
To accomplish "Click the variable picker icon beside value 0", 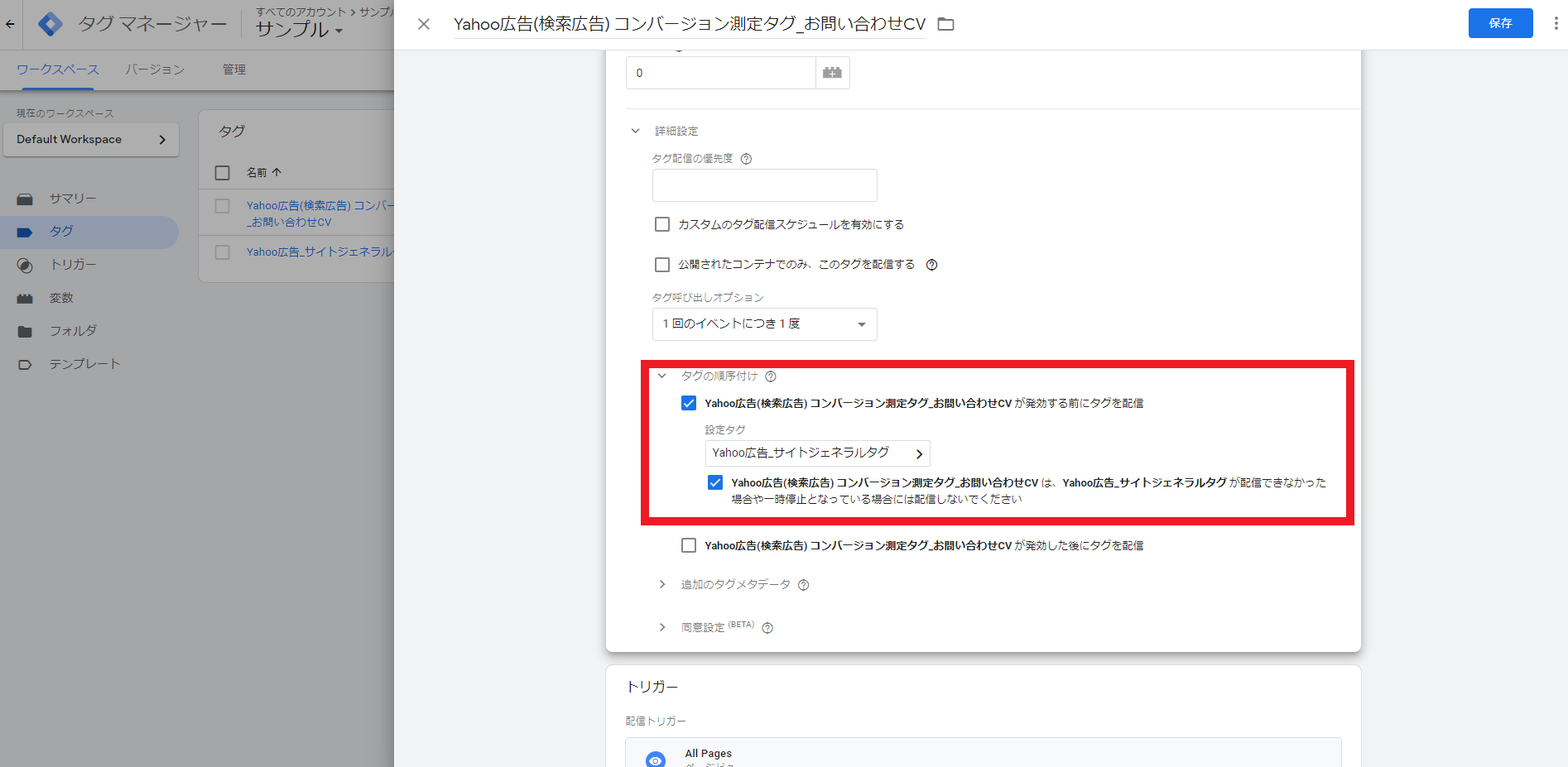I will point(833,73).
